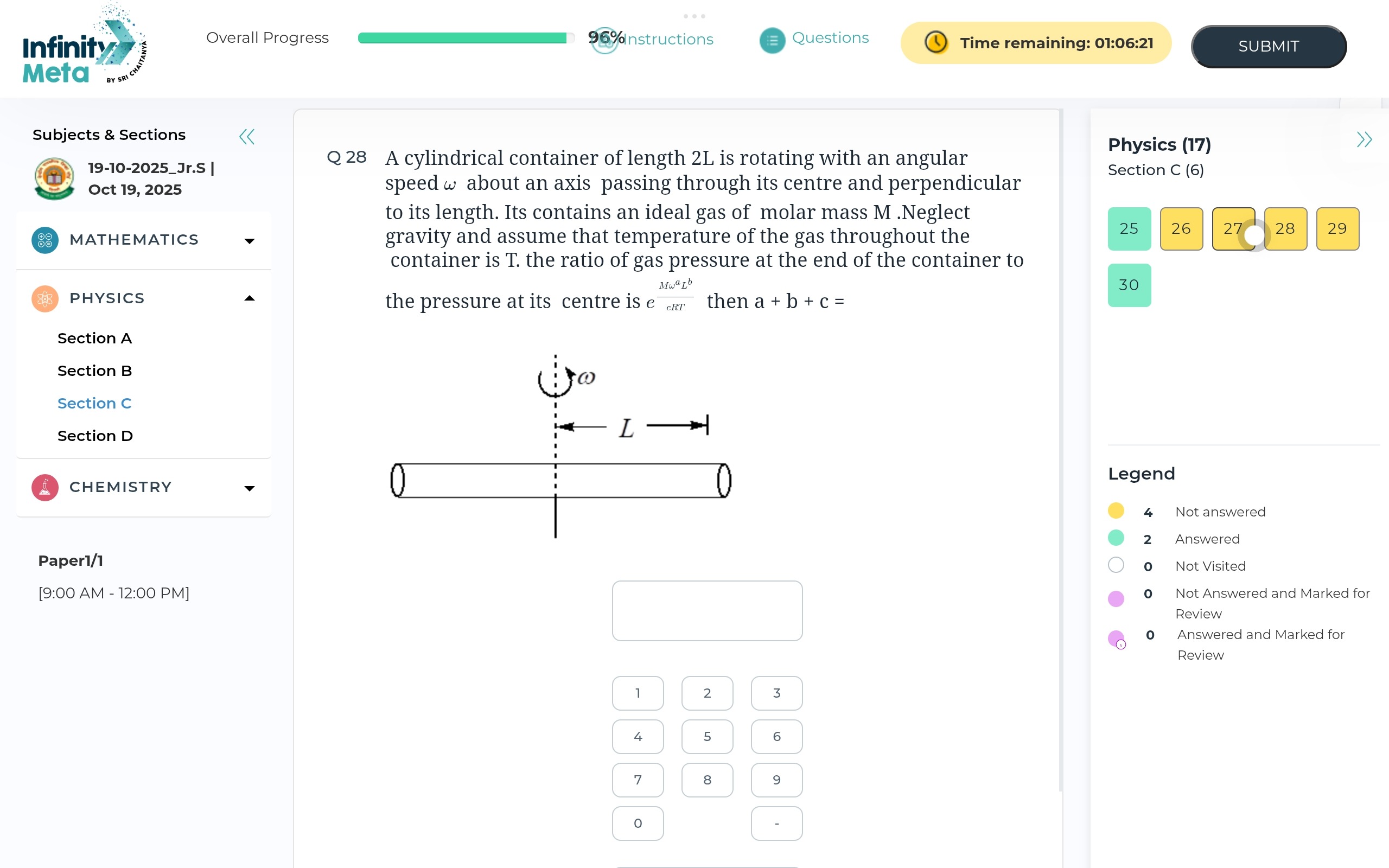Open the Instructions link
Screen dimensions: 1389x868
click(667, 39)
